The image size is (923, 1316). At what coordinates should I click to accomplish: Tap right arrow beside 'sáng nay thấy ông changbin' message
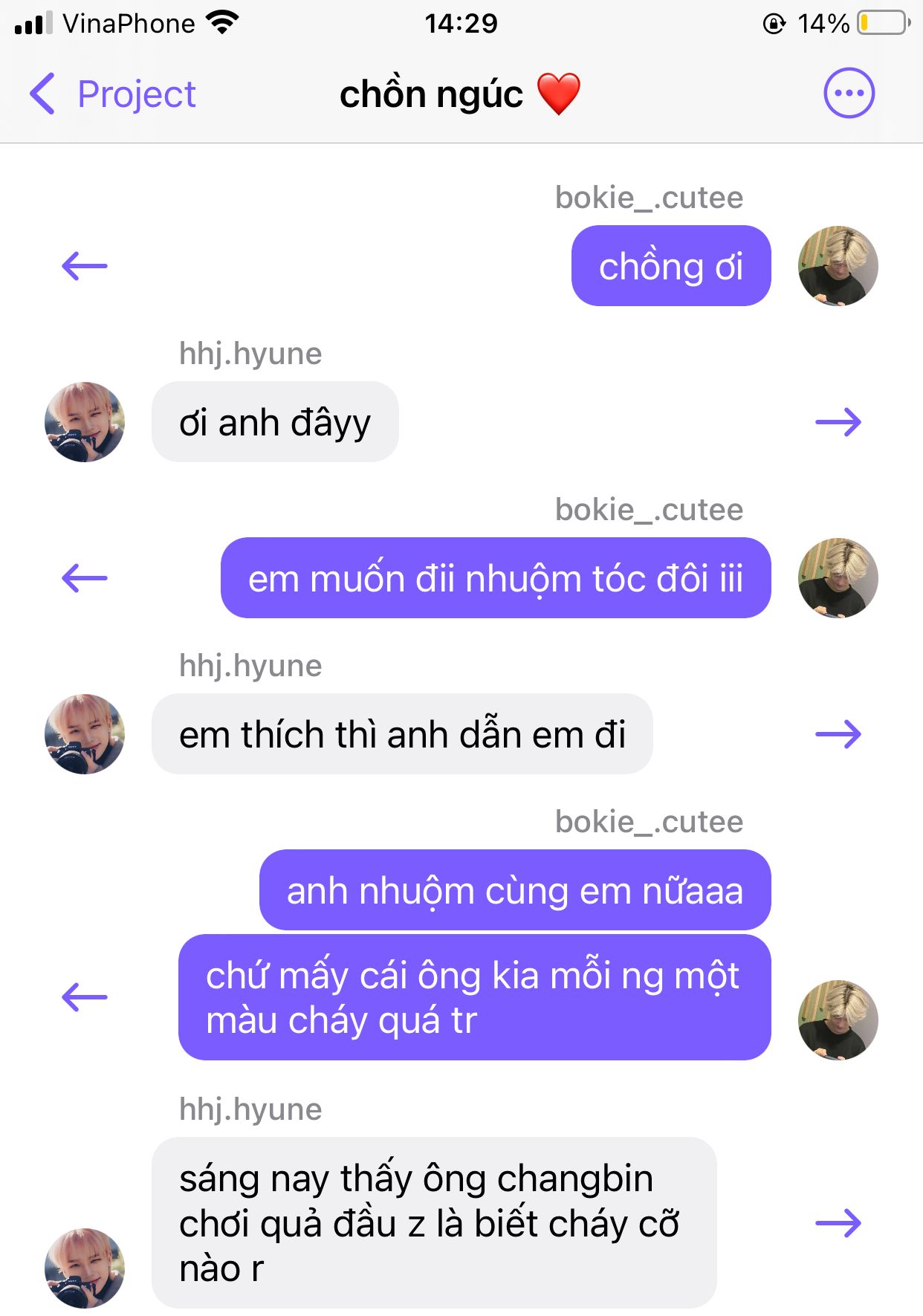[x=838, y=1222]
